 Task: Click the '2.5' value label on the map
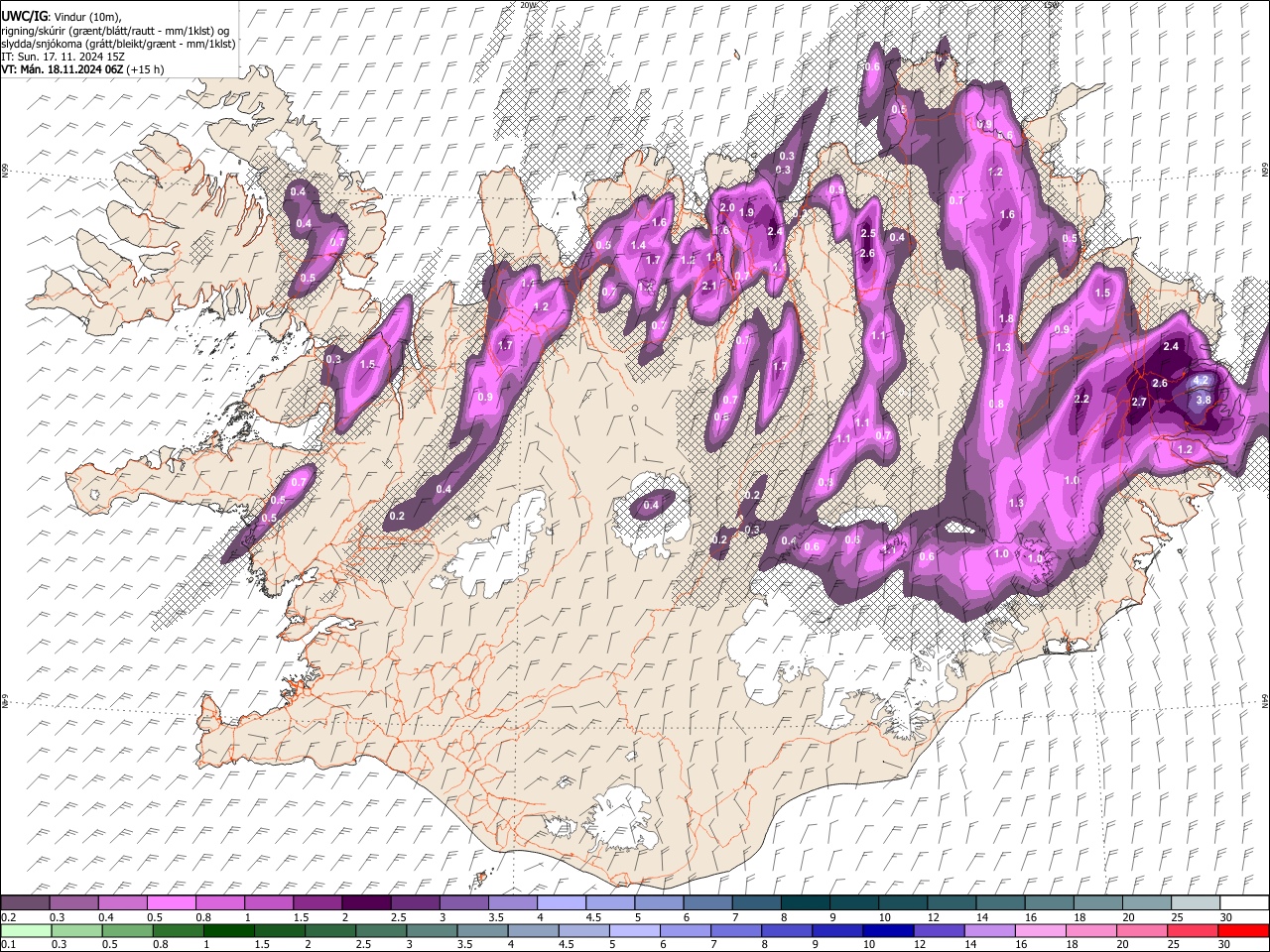868,233
